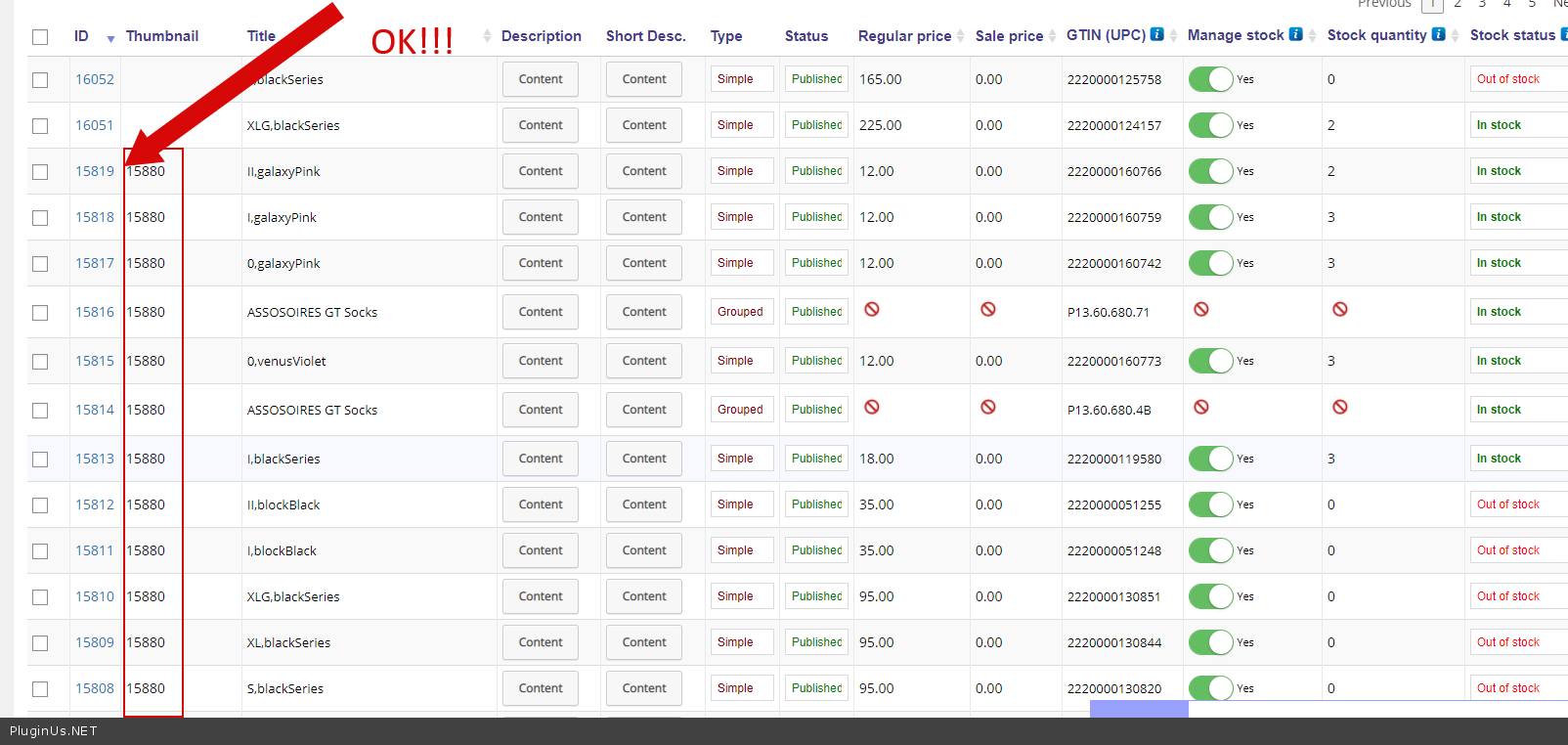Open the Type dropdown for product 16051
The width and height of the screenshot is (1568, 745).
tap(741, 125)
